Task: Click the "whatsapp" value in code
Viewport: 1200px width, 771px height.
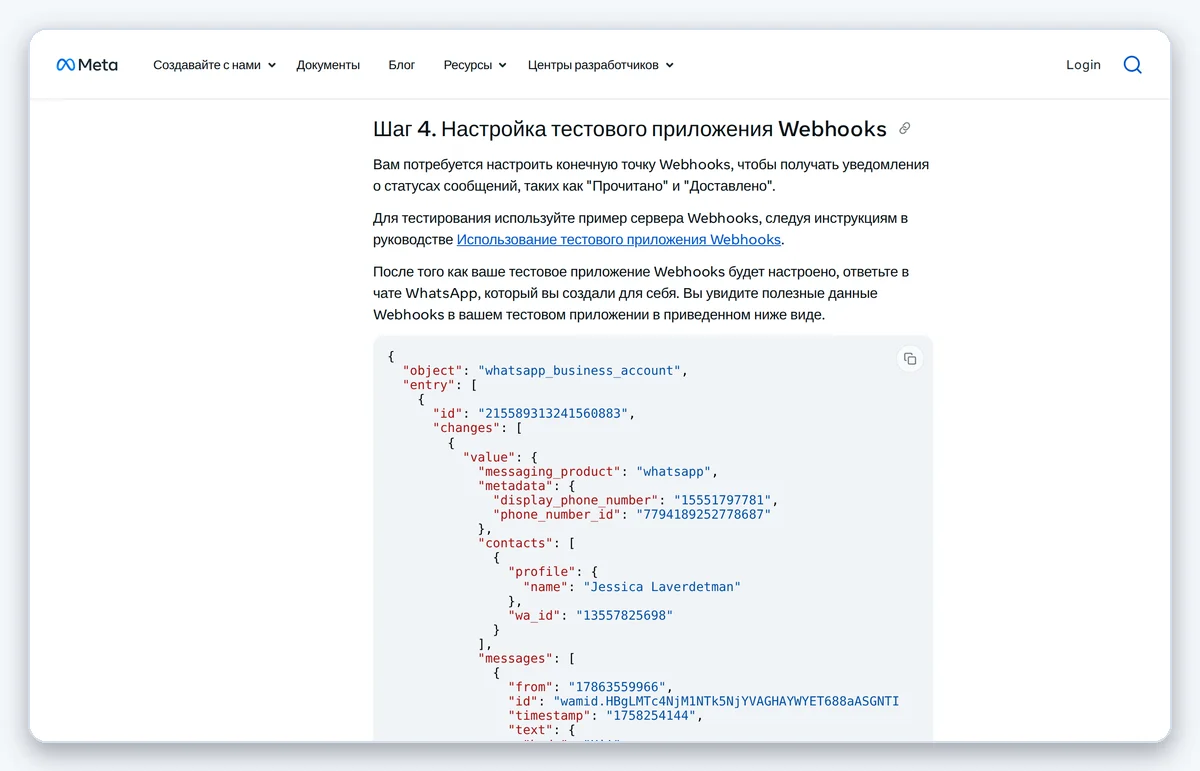Action: tap(673, 471)
